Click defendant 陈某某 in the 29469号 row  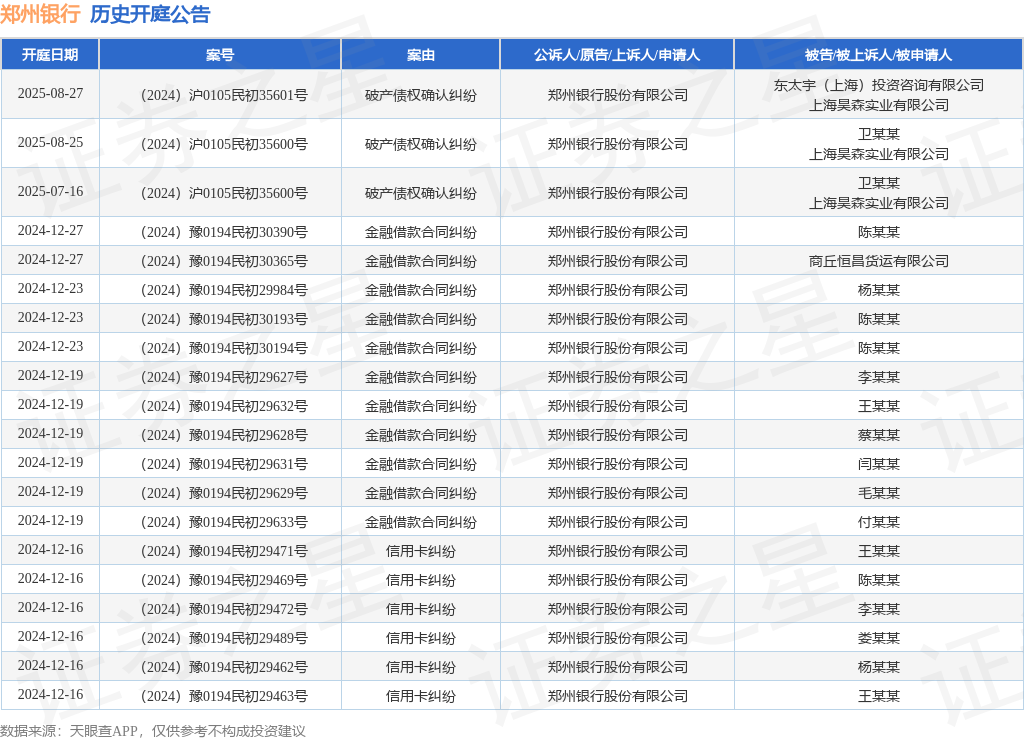(878, 580)
